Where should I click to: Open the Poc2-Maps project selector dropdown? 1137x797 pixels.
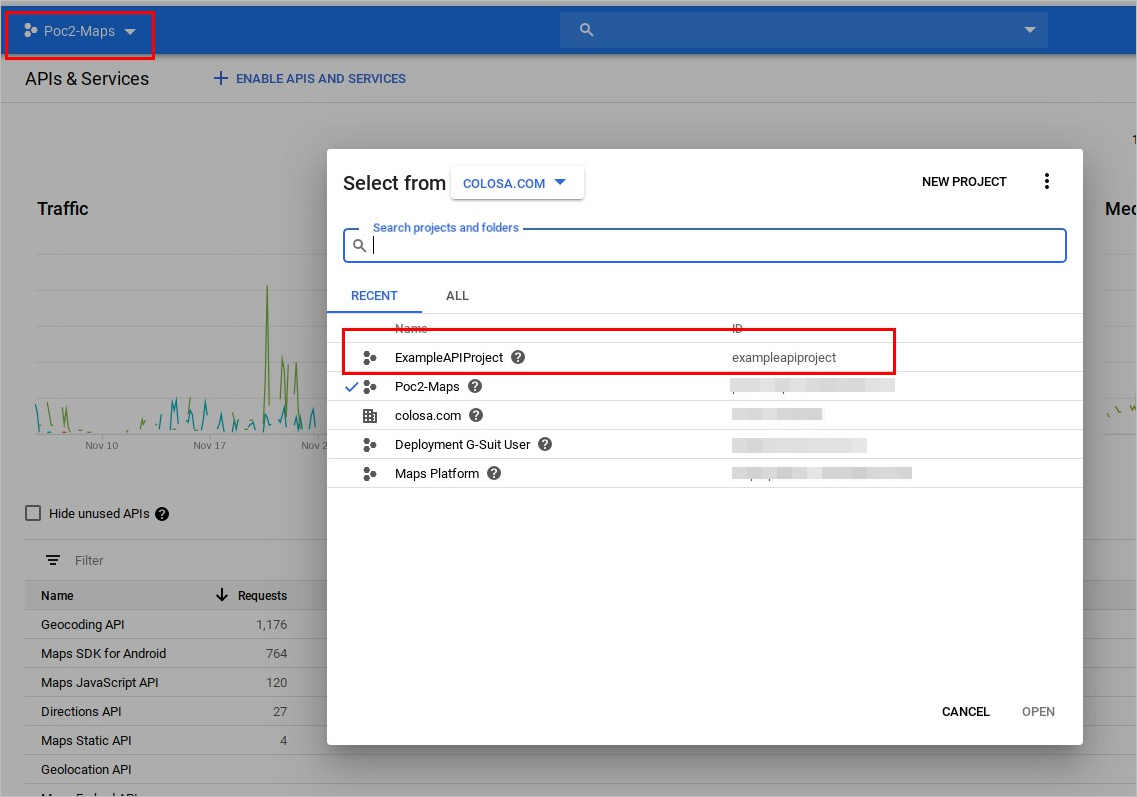(x=81, y=32)
